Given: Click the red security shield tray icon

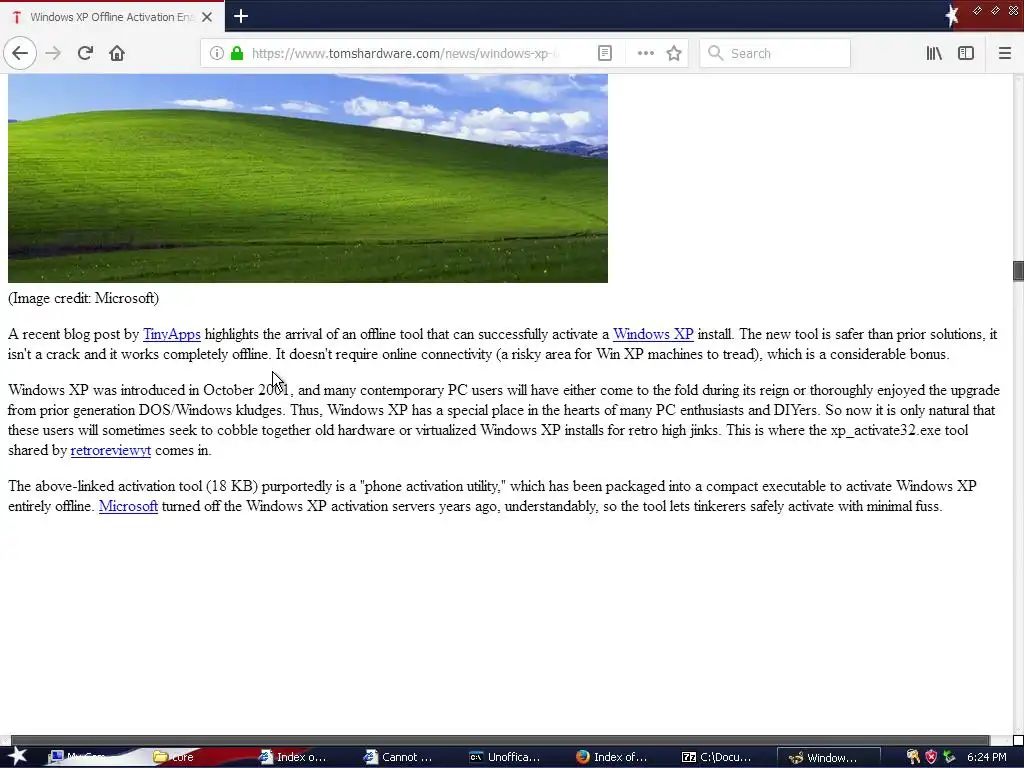Looking at the screenshot, I should pos(931,757).
